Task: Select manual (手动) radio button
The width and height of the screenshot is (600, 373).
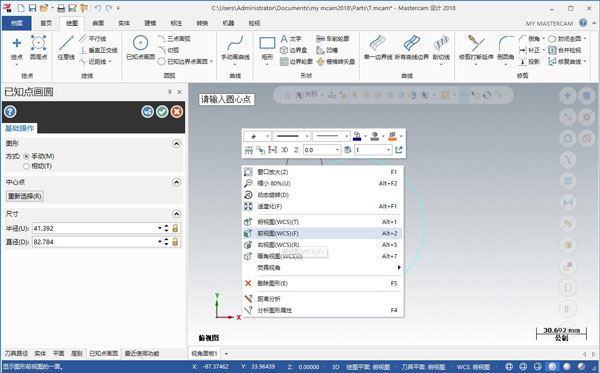Action: (26, 156)
